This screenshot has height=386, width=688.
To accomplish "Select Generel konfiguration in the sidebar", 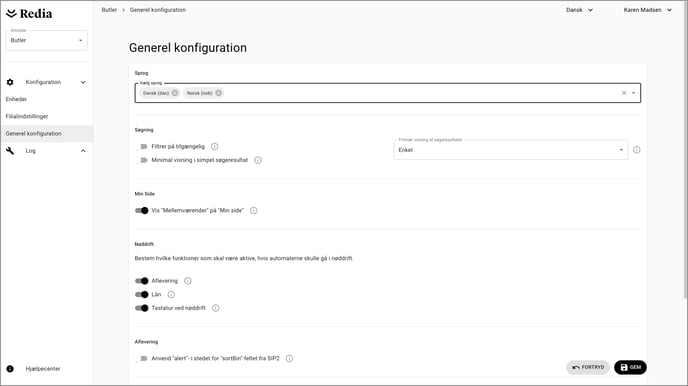I will point(47,133).
